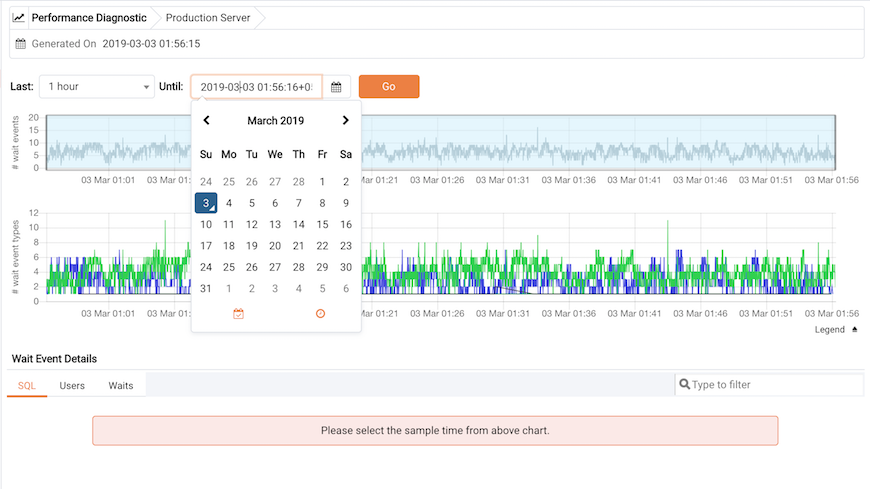Select the SQL tab
The height and width of the screenshot is (489, 870).
[x=27, y=385]
